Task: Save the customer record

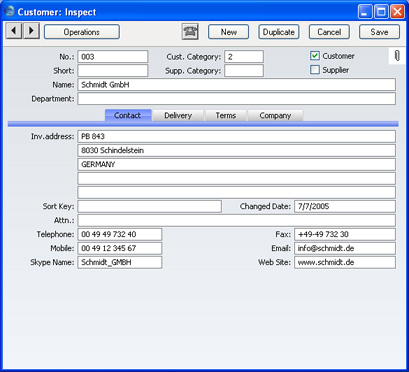Action: pos(379,32)
